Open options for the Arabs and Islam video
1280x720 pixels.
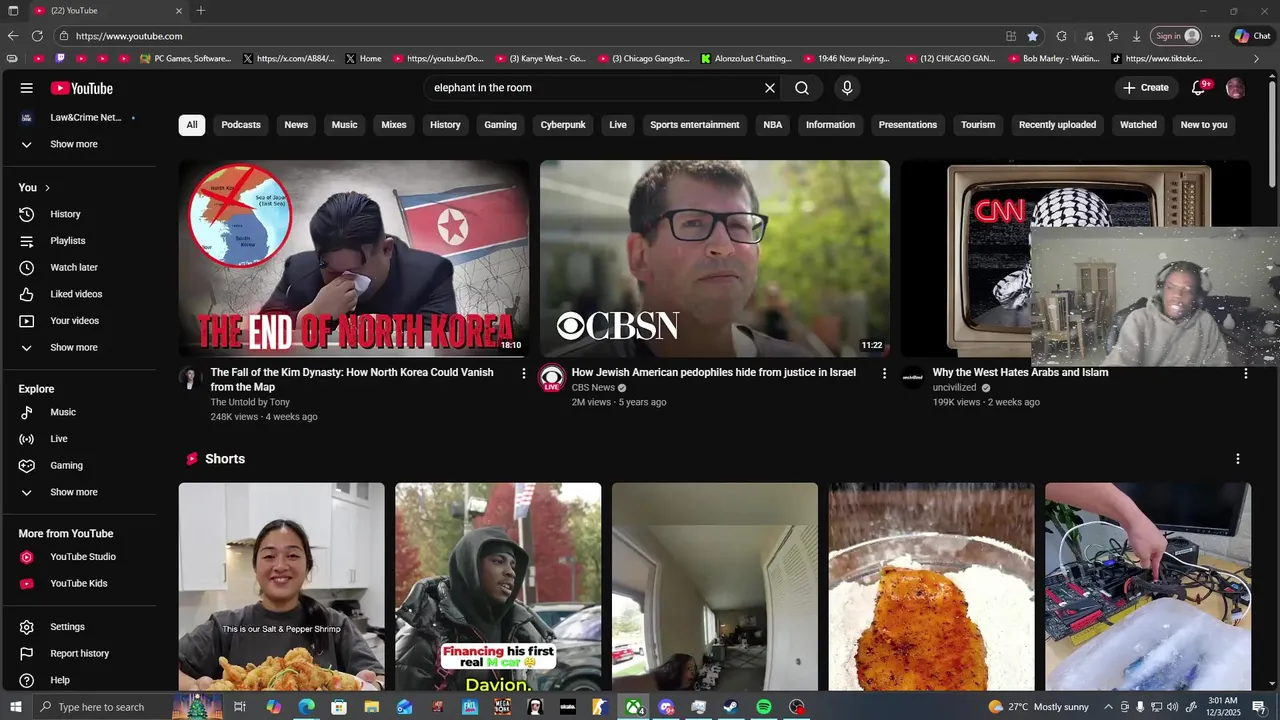coord(1245,373)
